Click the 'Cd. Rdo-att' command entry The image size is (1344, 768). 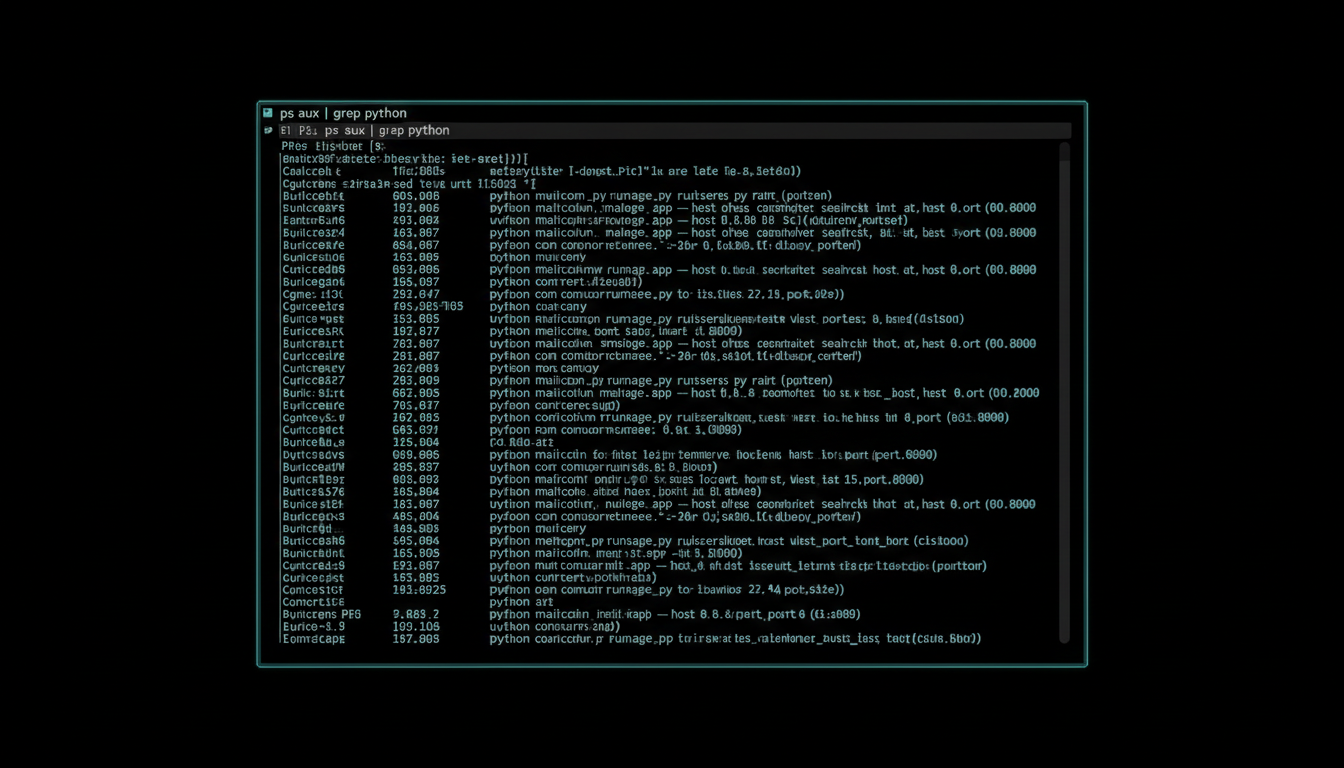pyautogui.click(x=522, y=442)
